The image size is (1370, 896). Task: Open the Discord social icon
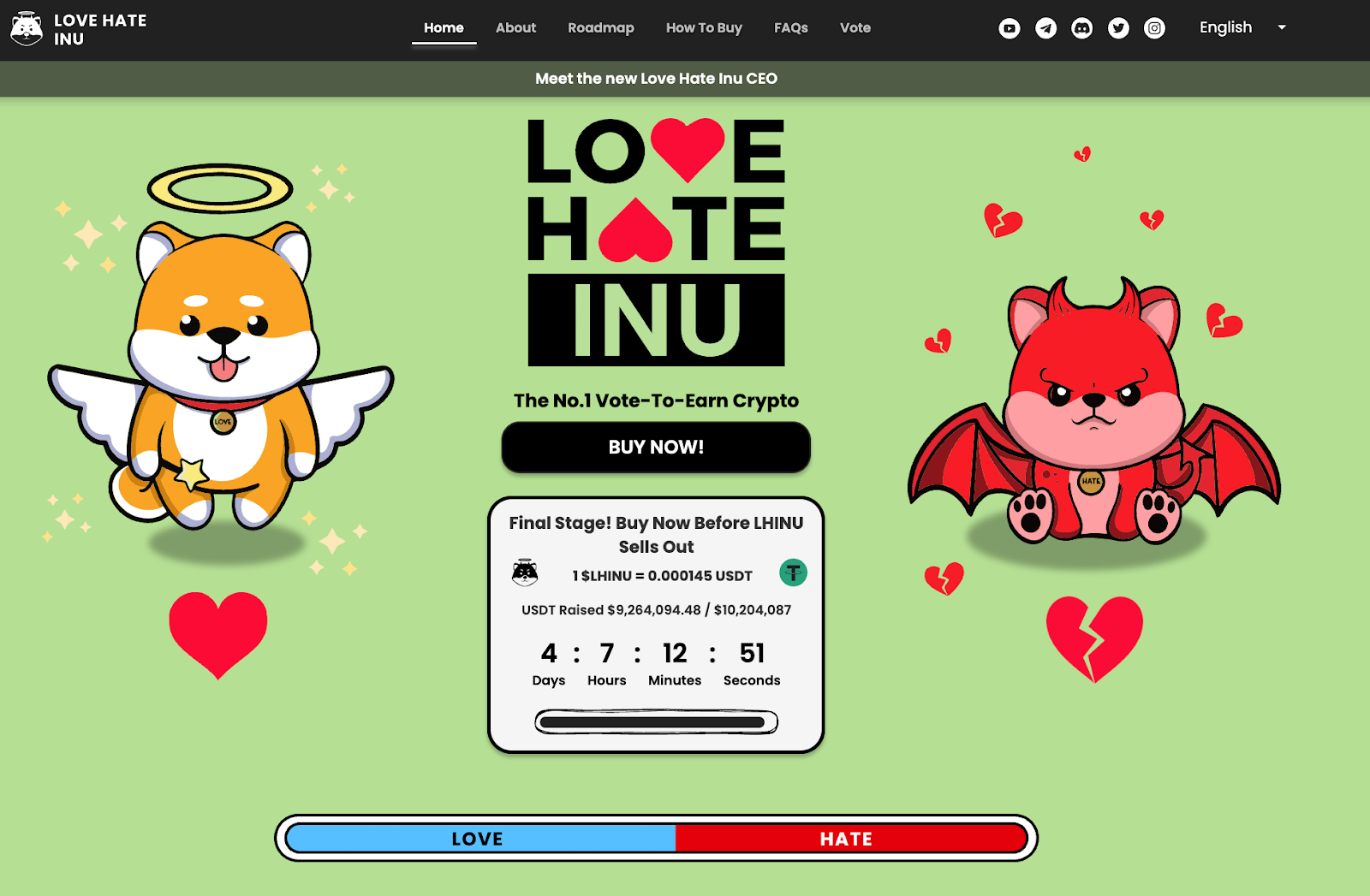pos(1082,28)
